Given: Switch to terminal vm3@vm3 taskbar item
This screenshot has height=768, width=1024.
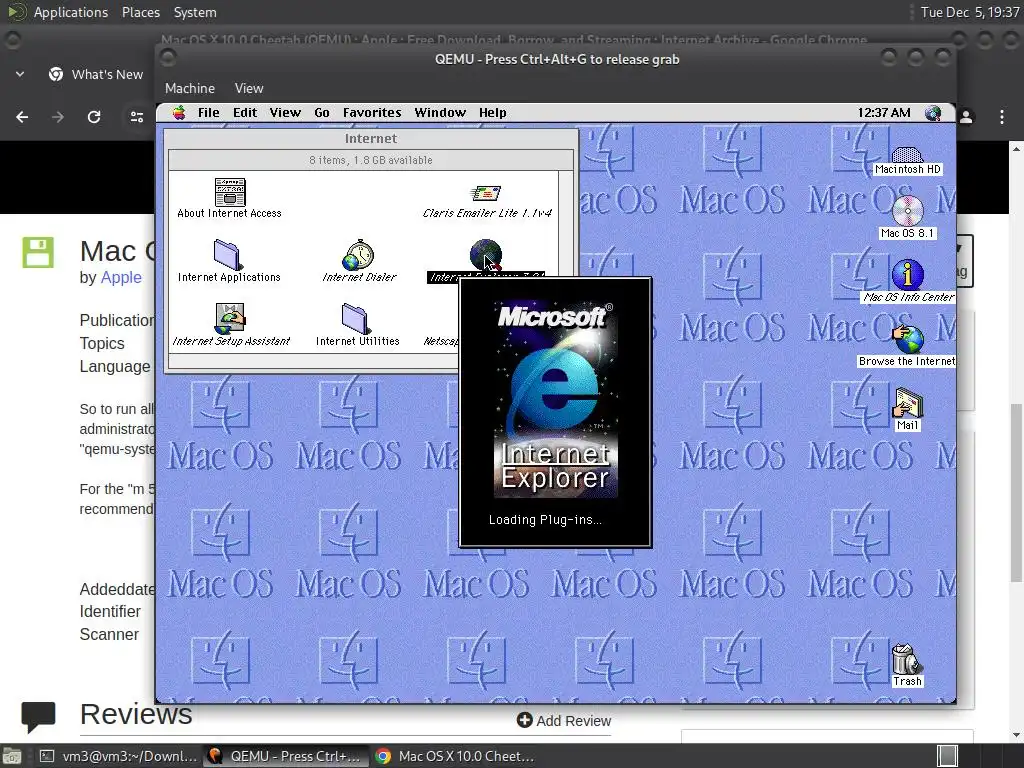Looking at the screenshot, I should [x=118, y=756].
